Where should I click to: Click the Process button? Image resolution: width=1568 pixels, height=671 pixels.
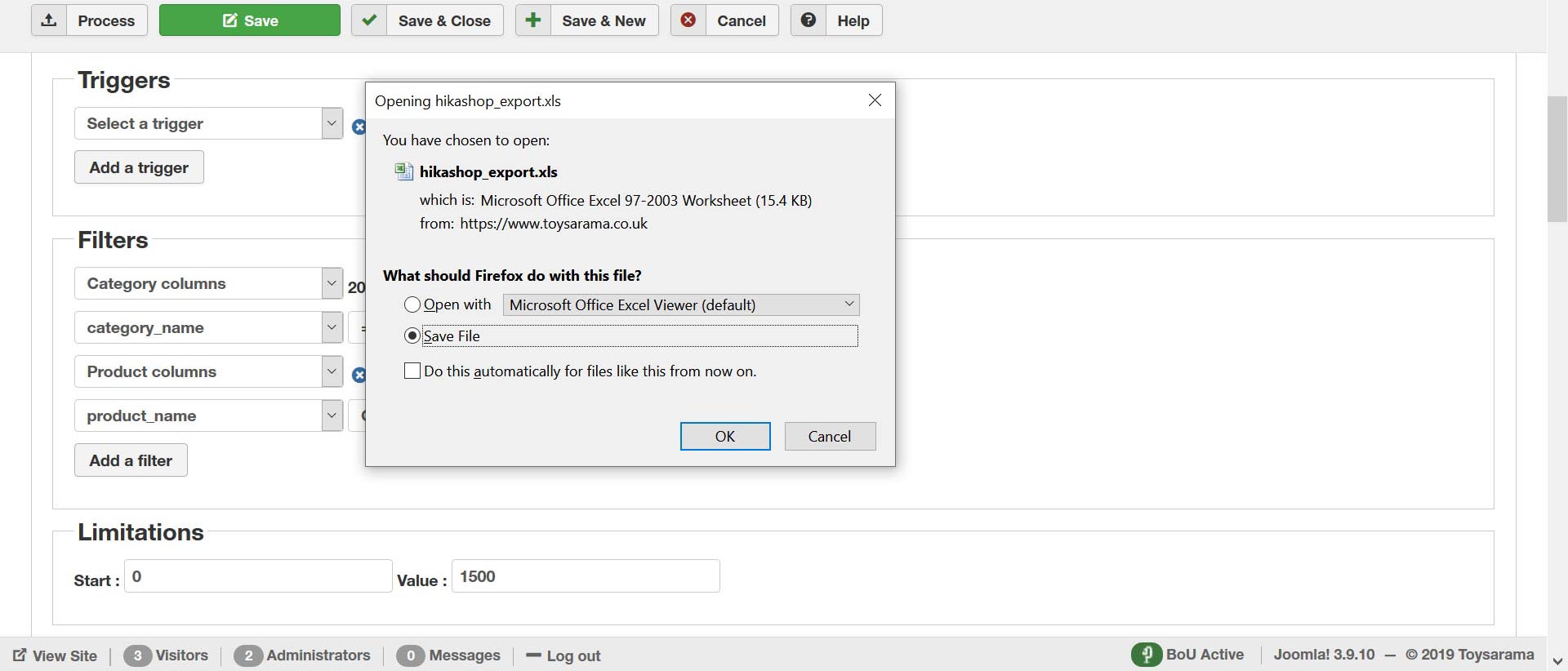[x=89, y=20]
